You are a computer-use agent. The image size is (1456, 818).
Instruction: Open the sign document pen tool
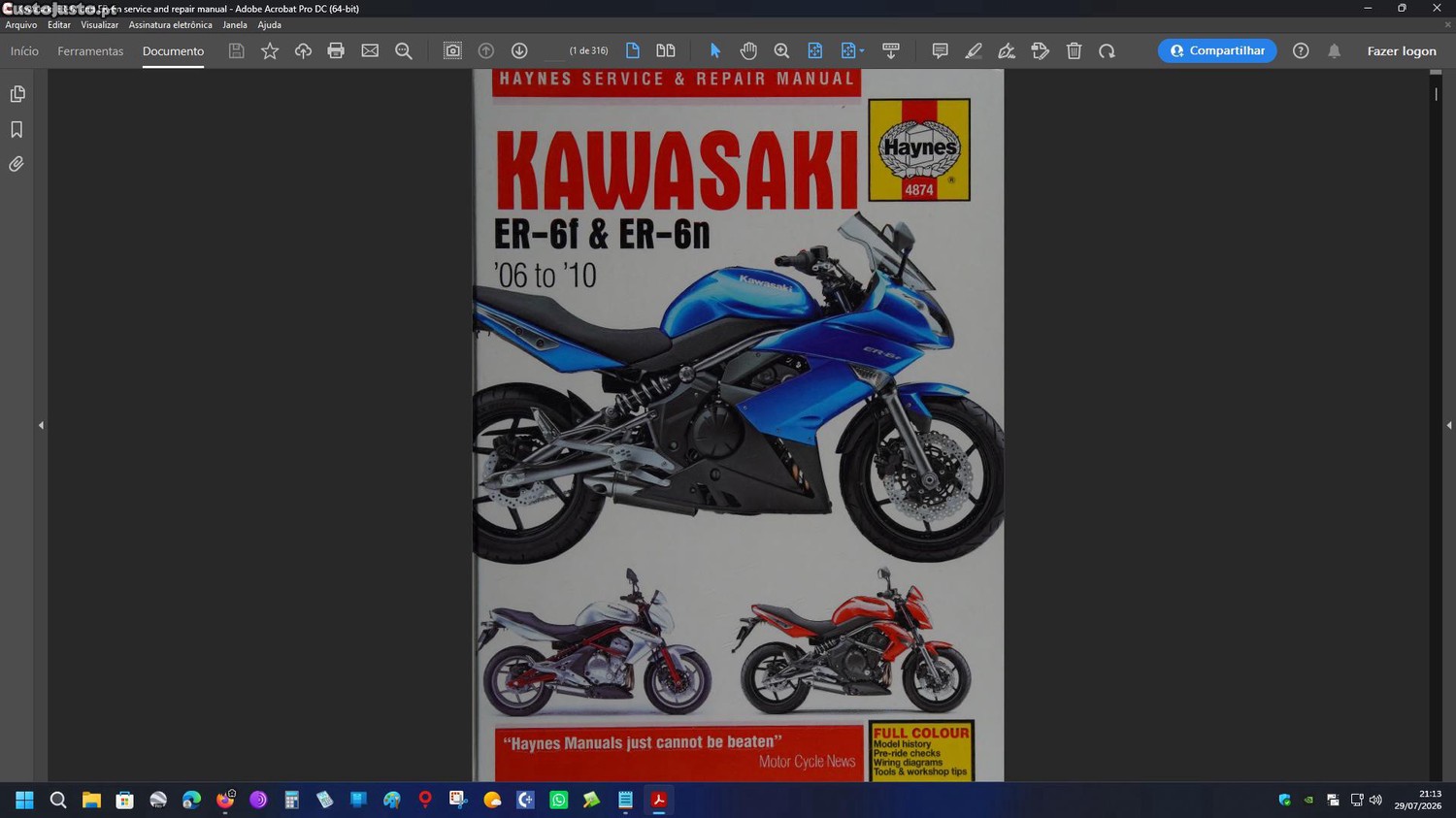(x=1007, y=50)
